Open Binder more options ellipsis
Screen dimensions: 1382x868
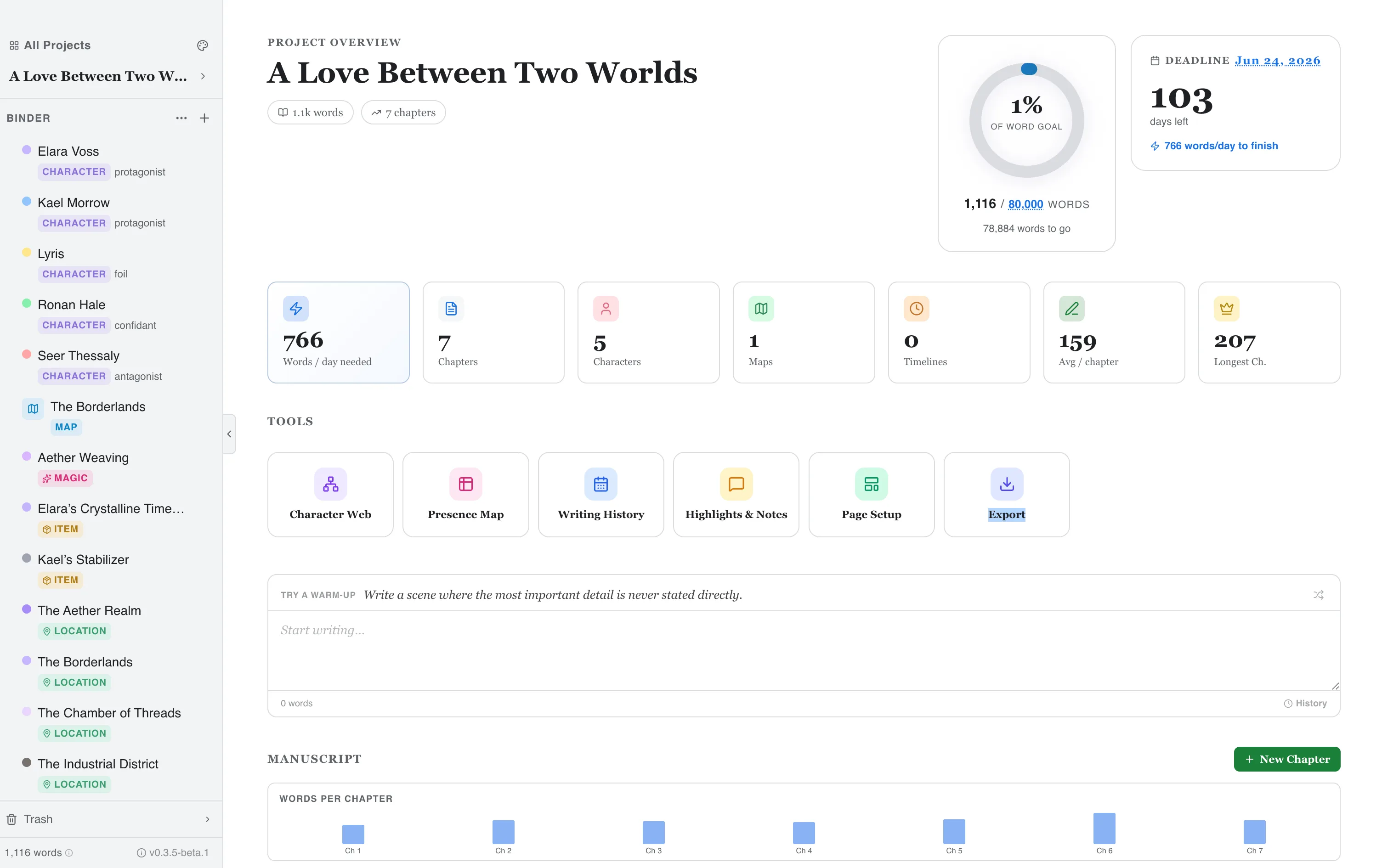pos(181,118)
